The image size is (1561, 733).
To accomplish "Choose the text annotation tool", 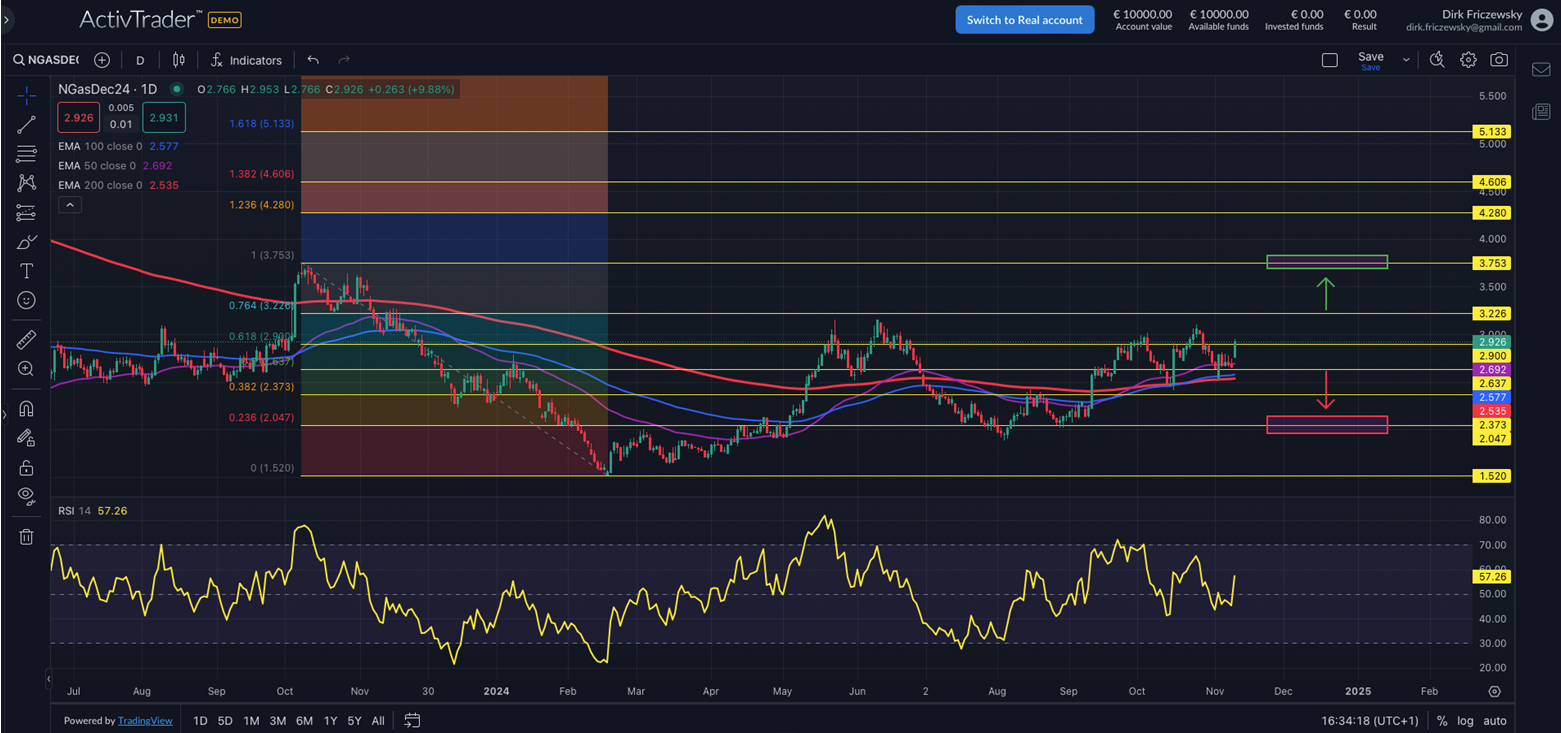I will click(26, 271).
